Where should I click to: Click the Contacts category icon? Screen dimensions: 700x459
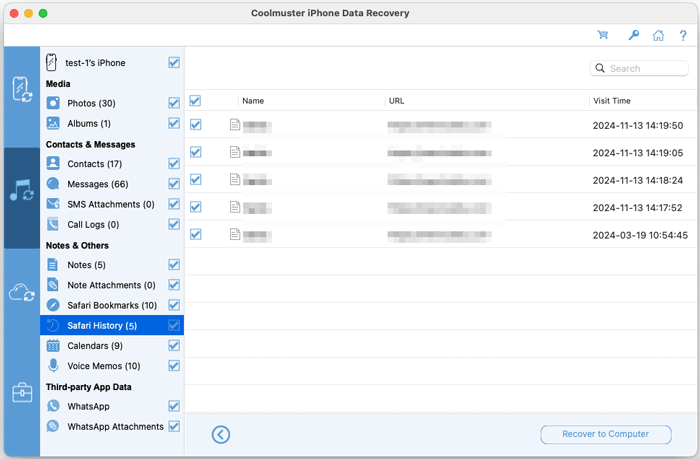[x=53, y=163]
